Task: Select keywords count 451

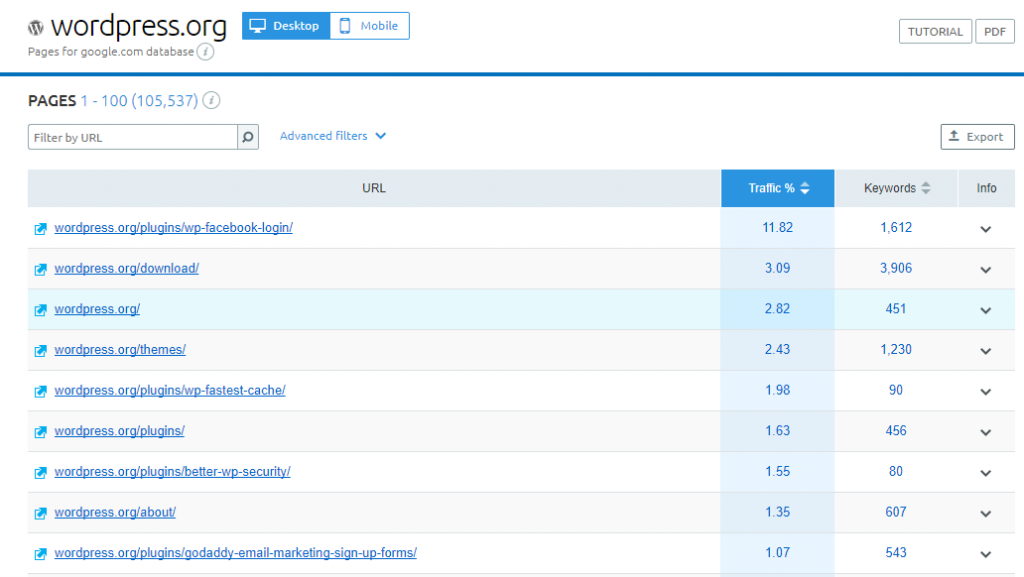Action: click(896, 309)
